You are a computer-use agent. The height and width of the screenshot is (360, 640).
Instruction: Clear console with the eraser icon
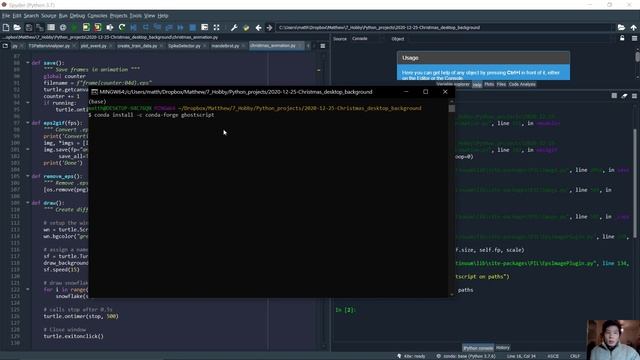(x=624, y=96)
